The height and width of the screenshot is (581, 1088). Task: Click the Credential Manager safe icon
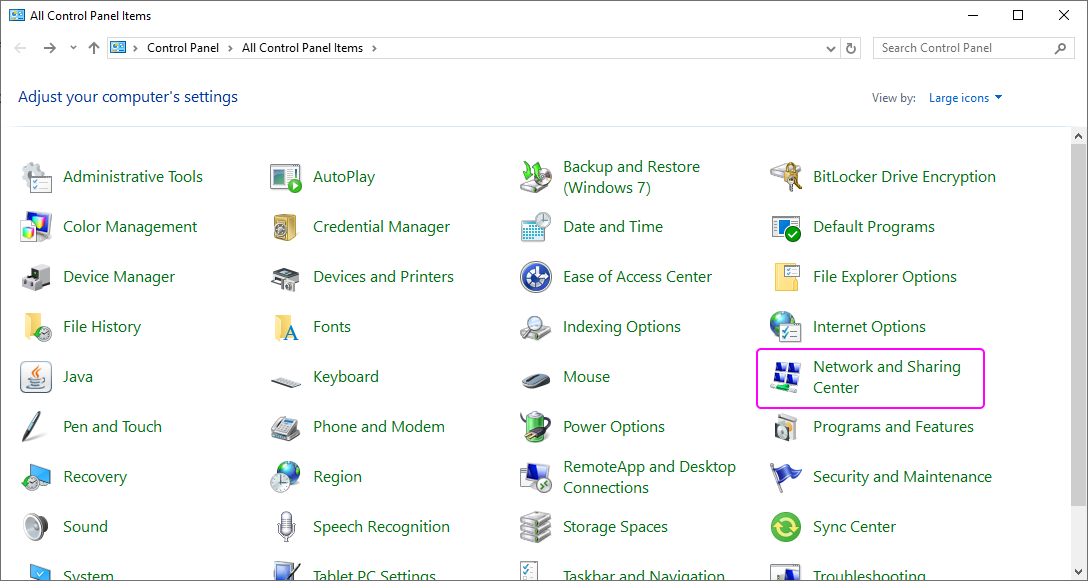point(286,227)
